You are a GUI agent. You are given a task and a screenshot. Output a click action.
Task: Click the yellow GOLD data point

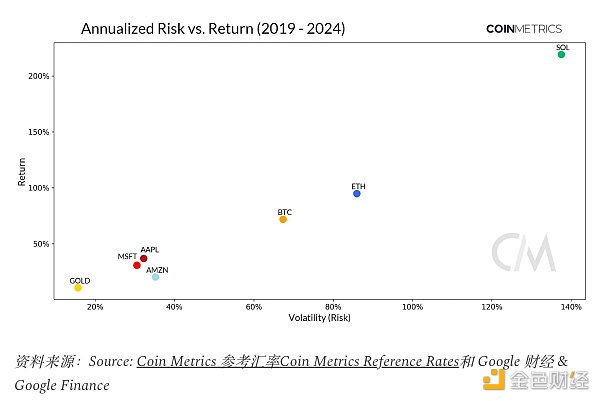78,287
